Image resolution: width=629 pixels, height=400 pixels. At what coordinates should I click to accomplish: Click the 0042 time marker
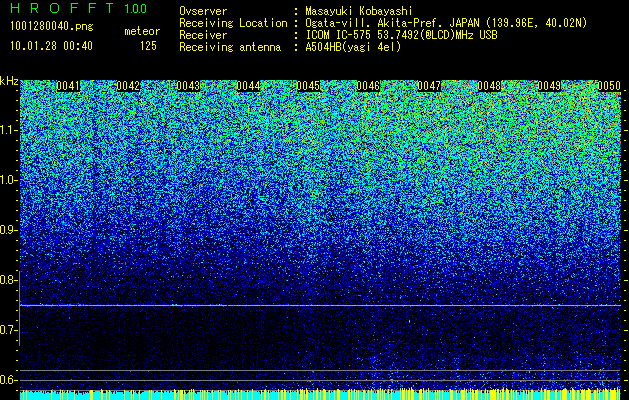[128, 86]
